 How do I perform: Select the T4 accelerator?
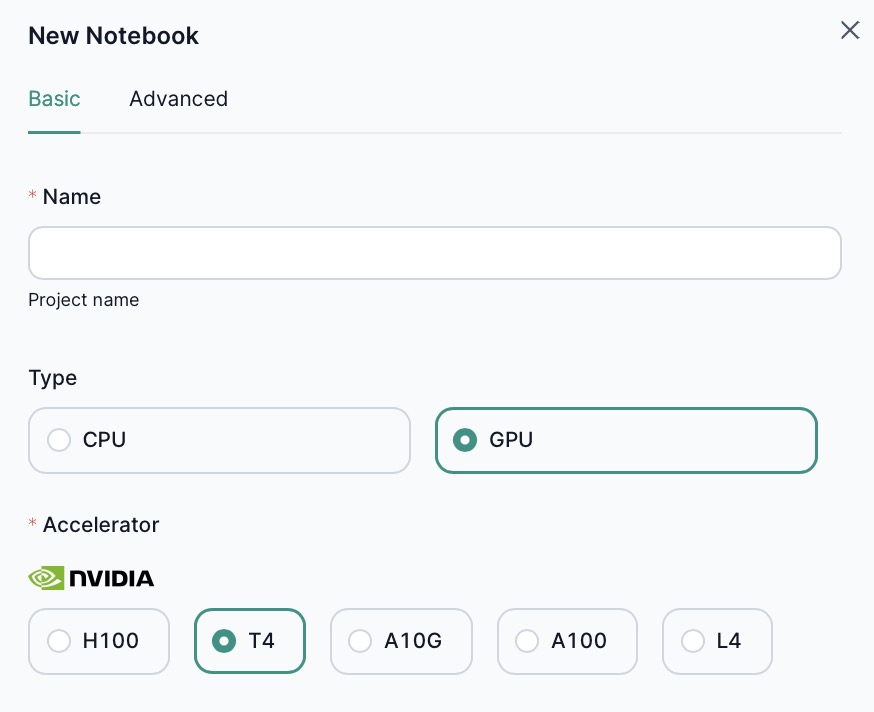click(224, 641)
